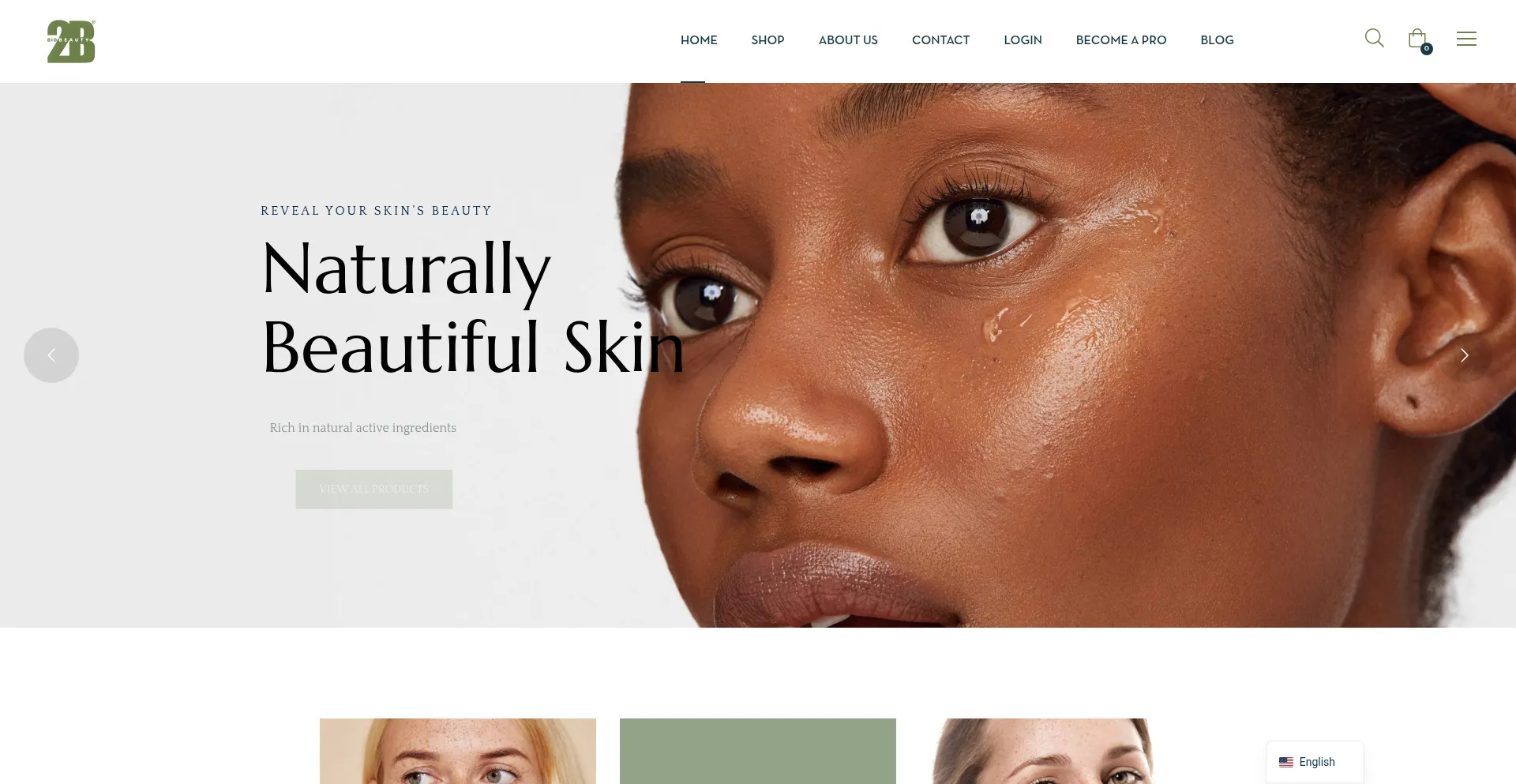The width and height of the screenshot is (1516, 784).
Task: Visit the Blog section
Action: point(1217,40)
